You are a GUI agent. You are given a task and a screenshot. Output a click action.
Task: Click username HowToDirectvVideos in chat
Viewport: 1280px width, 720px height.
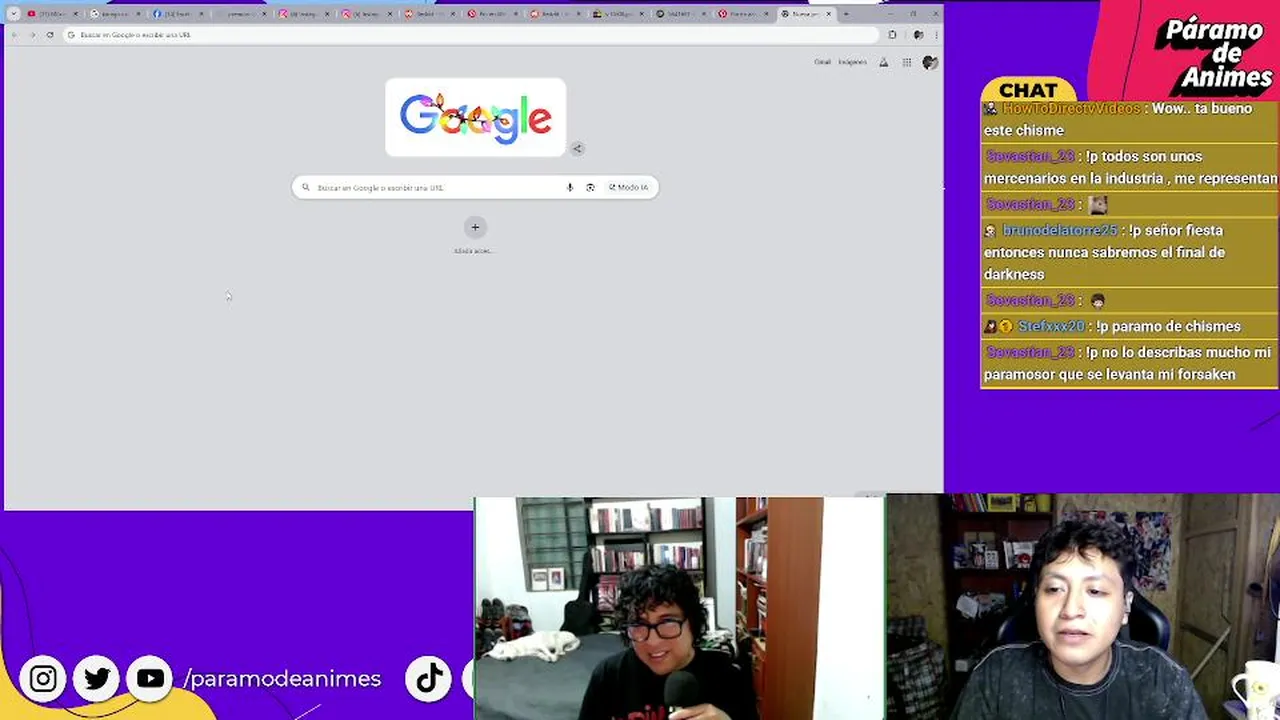pyautogui.click(x=1071, y=108)
